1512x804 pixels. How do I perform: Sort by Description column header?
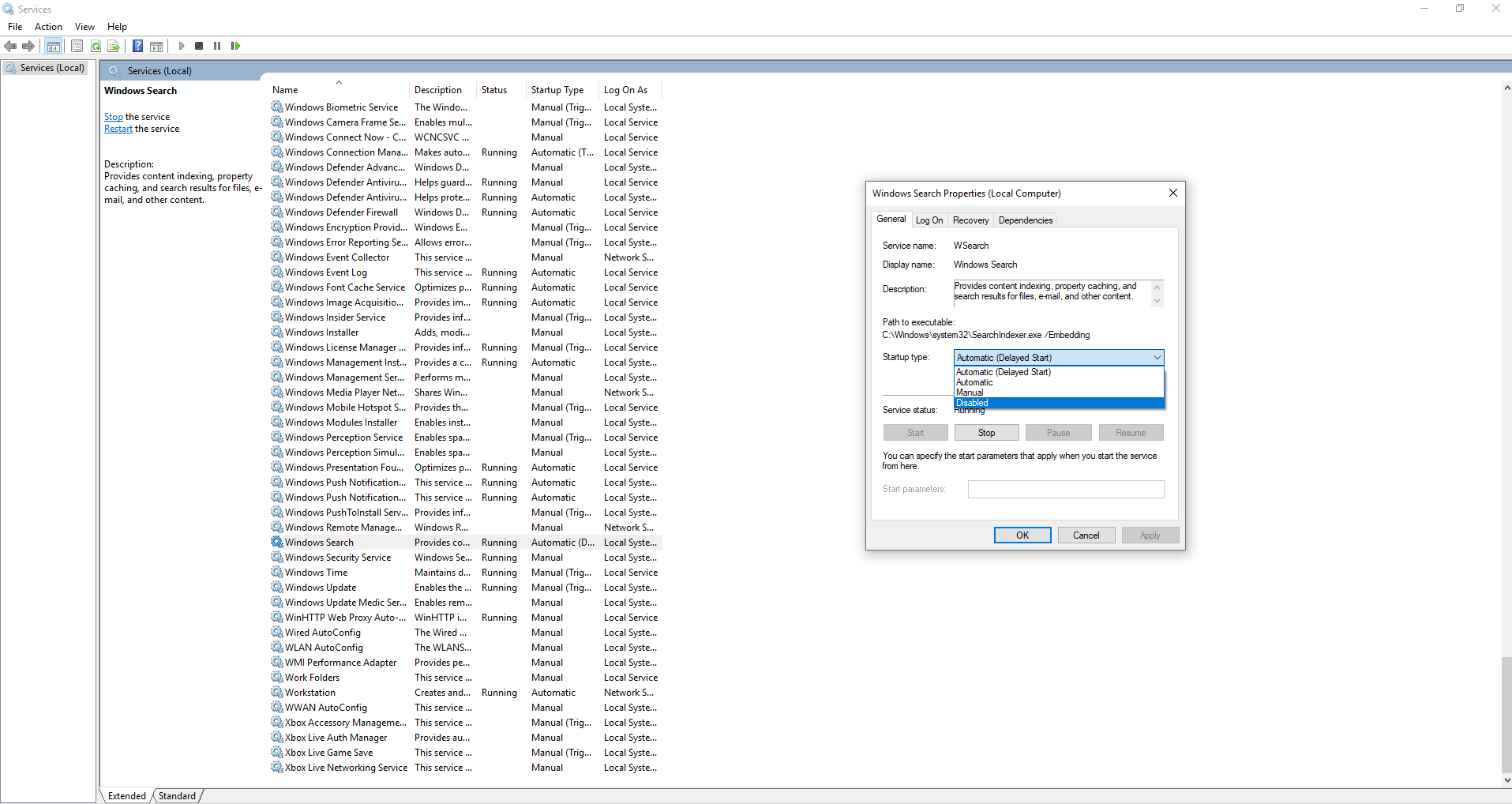point(443,90)
